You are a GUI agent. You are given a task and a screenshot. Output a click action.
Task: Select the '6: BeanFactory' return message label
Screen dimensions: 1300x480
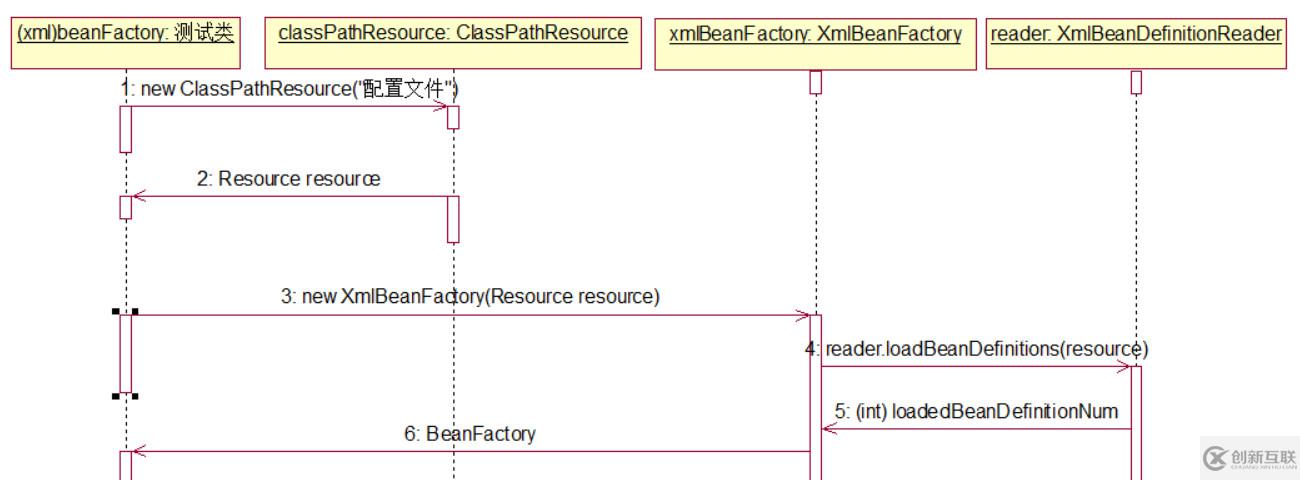471,434
